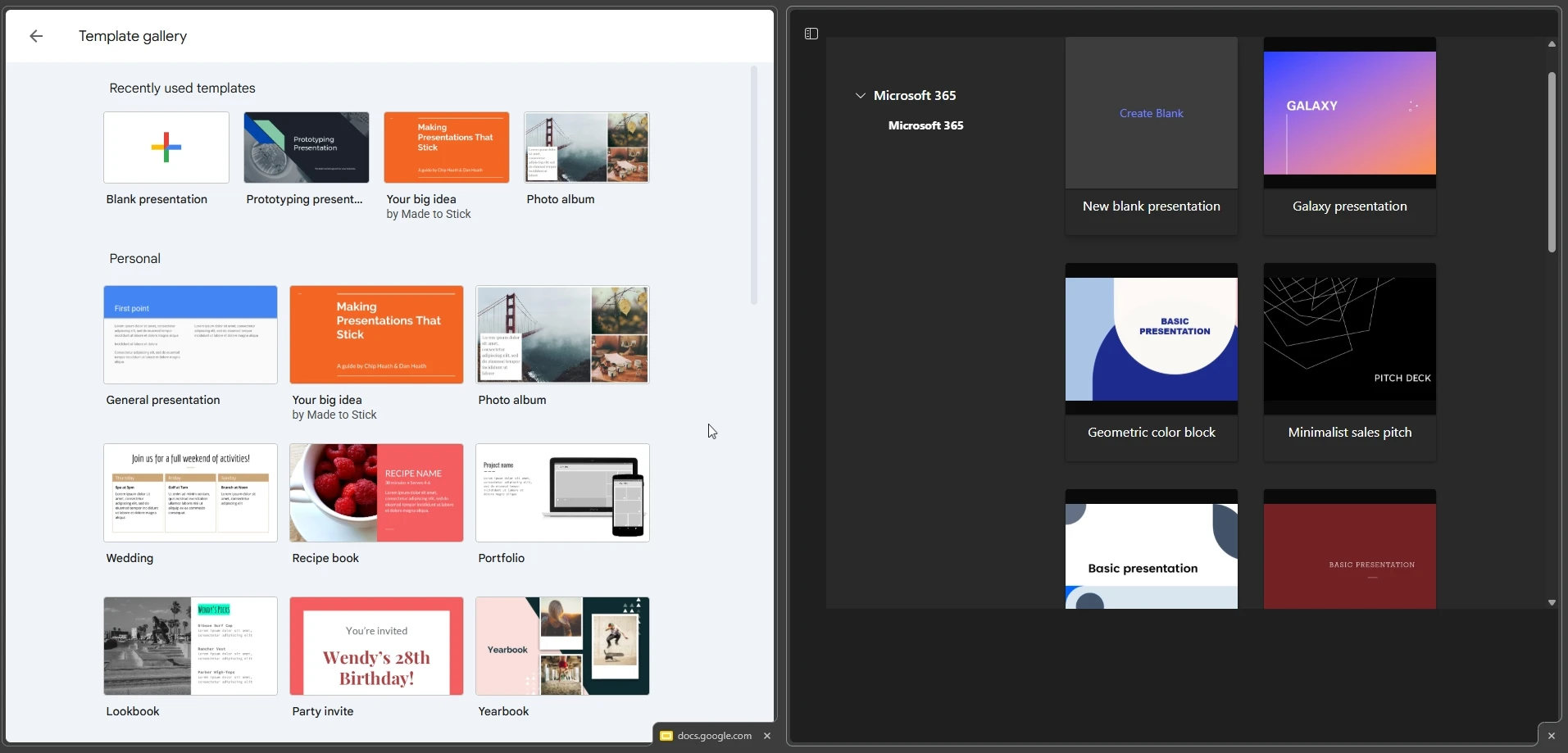Viewport: 1568px width, 753px height.
Task: Open the recently used Prototyping presentation template
Action: click(x=307, y=147)
